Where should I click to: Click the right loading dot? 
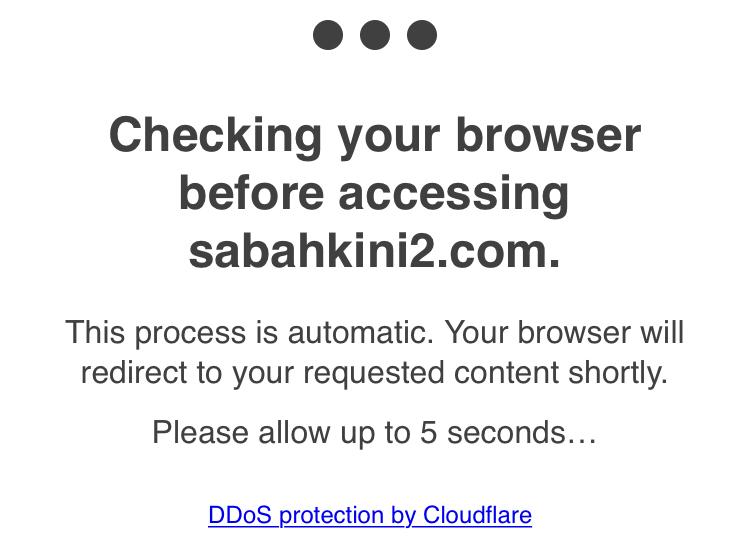[422, 35]
